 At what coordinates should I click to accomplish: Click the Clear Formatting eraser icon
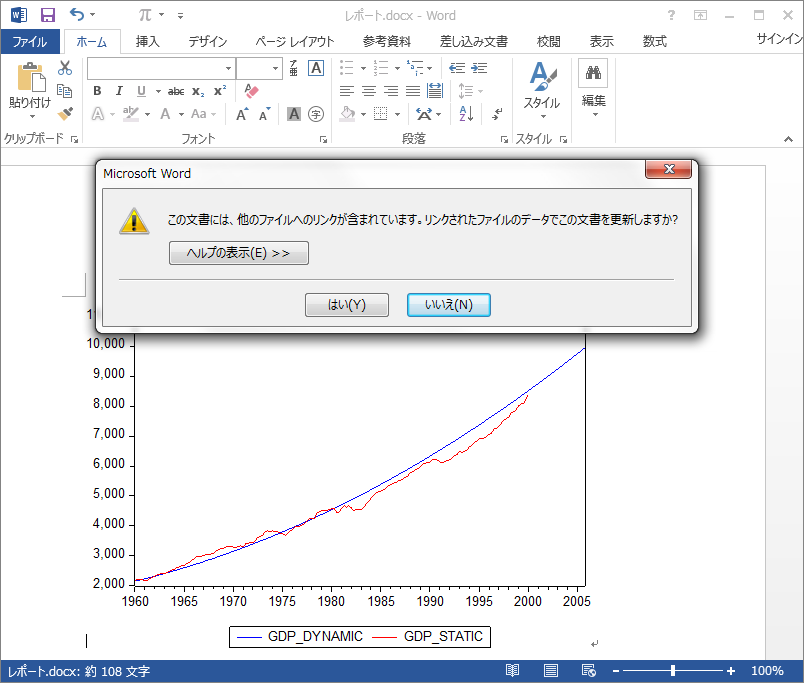coord(251,91)
